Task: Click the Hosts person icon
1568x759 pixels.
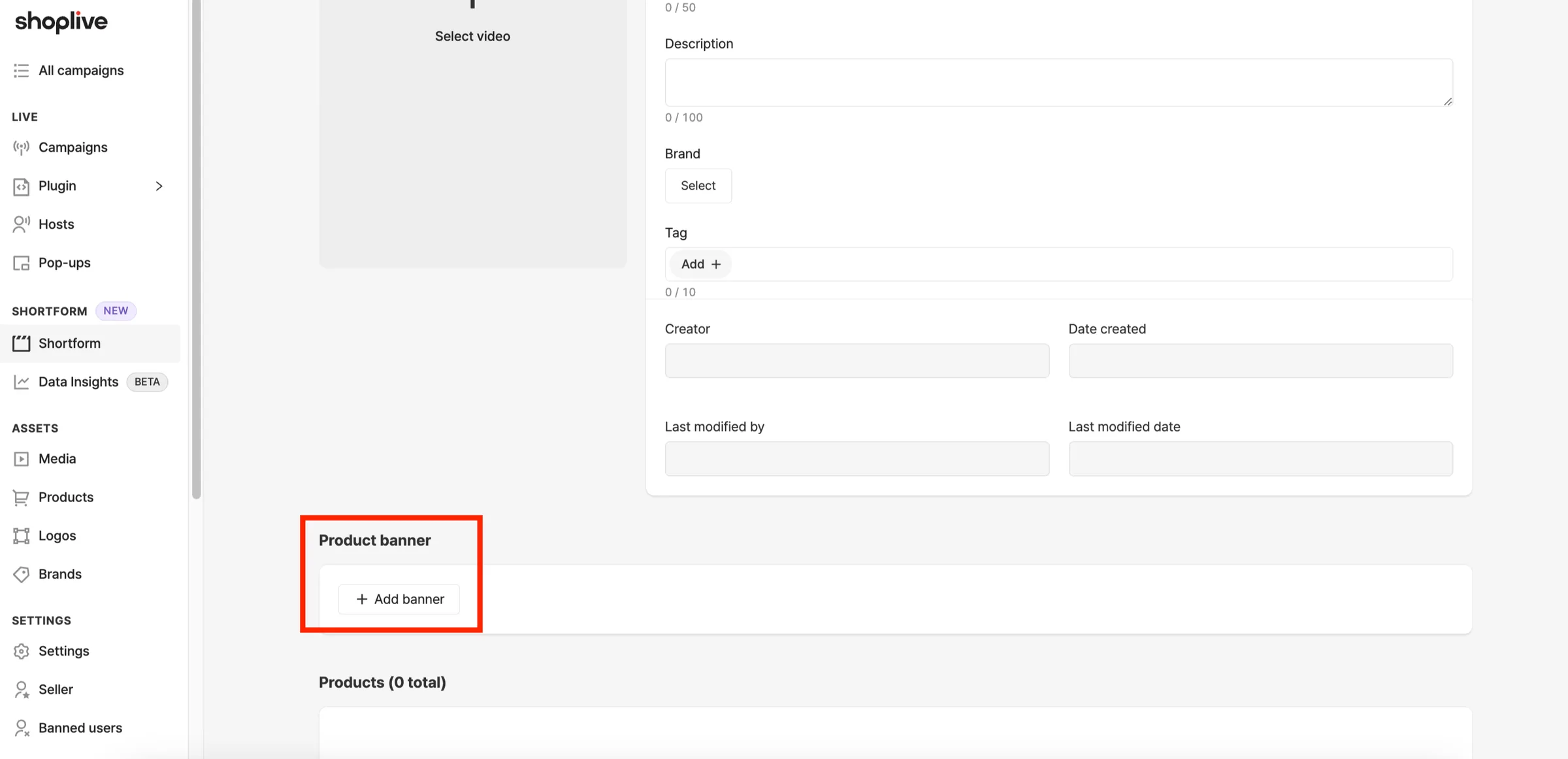Action: [x=21, y=224]
